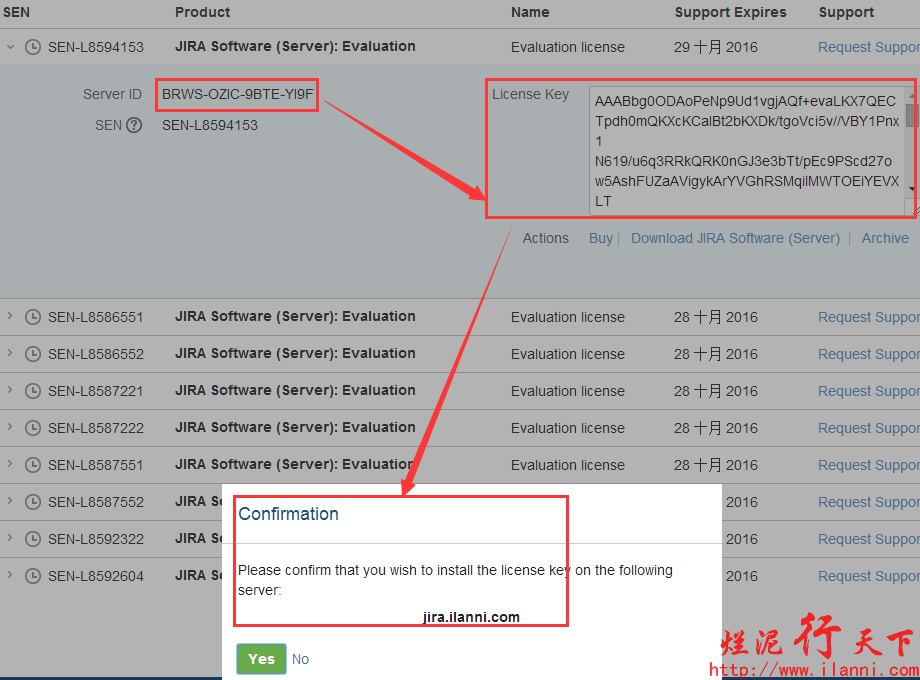Click the clock icon beside SEN-L8586551
The height and width of the screenshot is (680, 920).
tap(33, 317)
